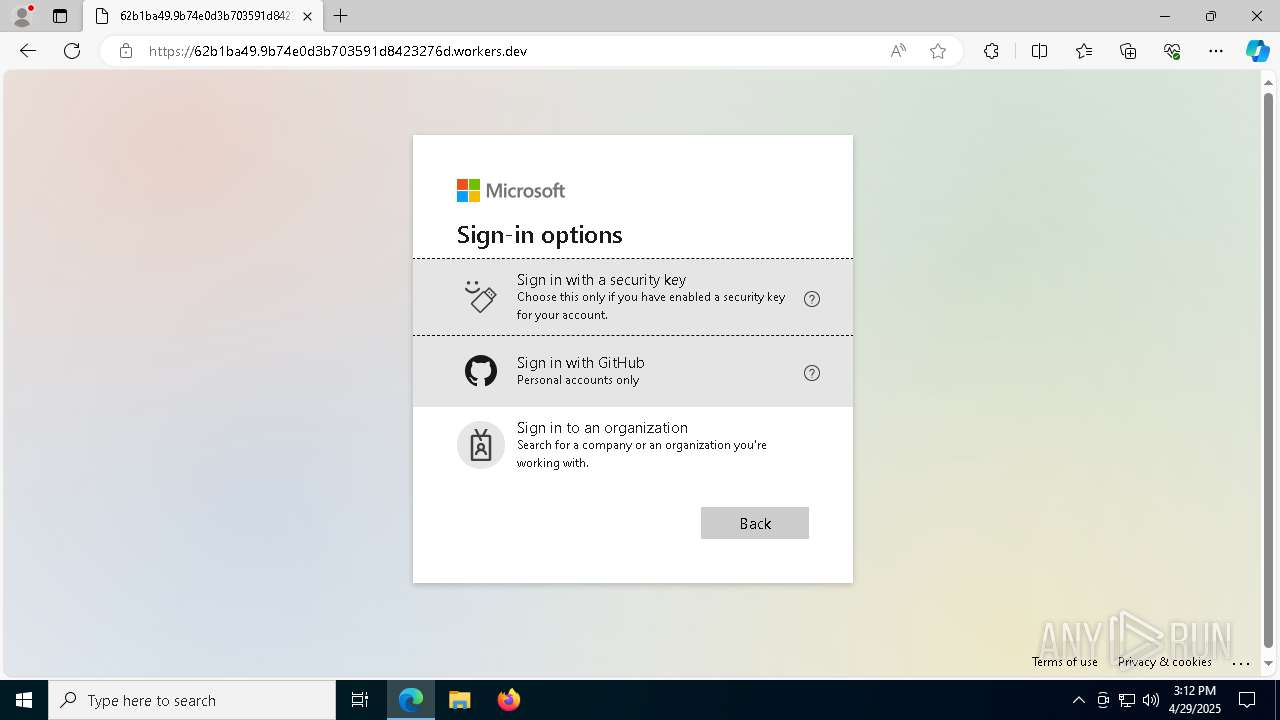Refresh the current page
The height and width of the screenshot is (720, 1280).
click(x=72, y=51)
